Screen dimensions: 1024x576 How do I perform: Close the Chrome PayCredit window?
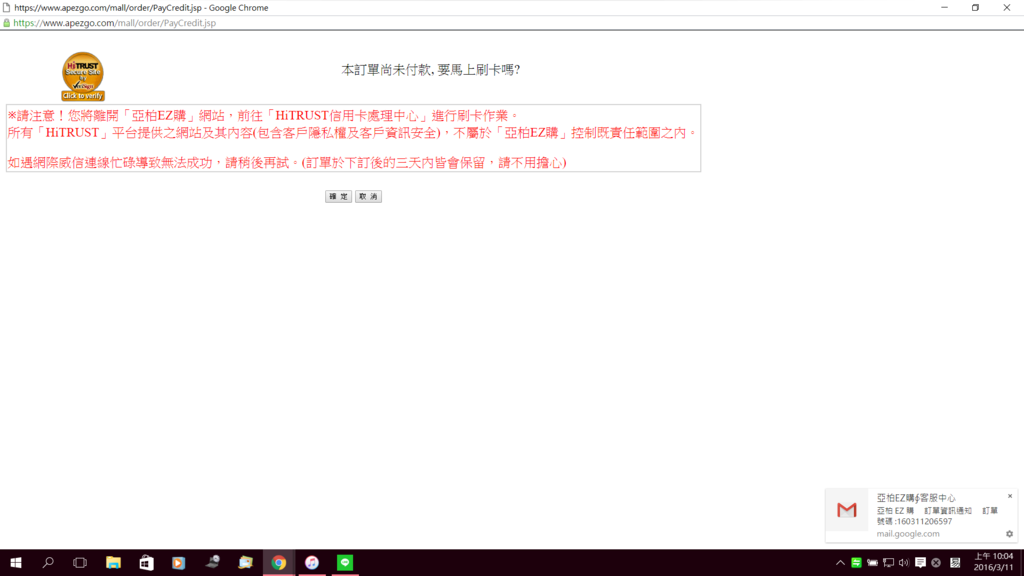pos(1006,8)
